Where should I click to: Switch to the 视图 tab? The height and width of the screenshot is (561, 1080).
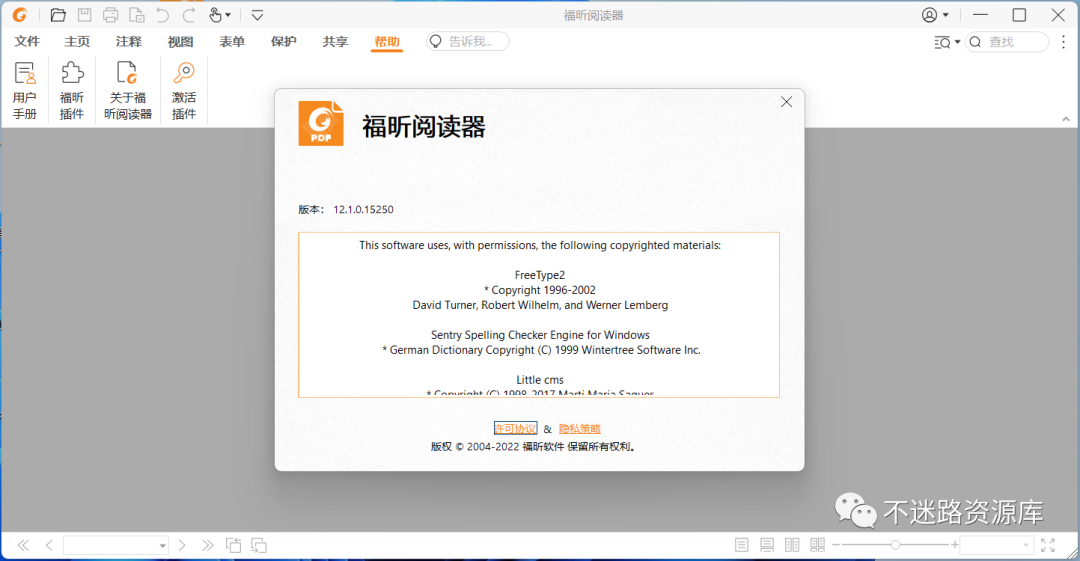coord(180,42)
